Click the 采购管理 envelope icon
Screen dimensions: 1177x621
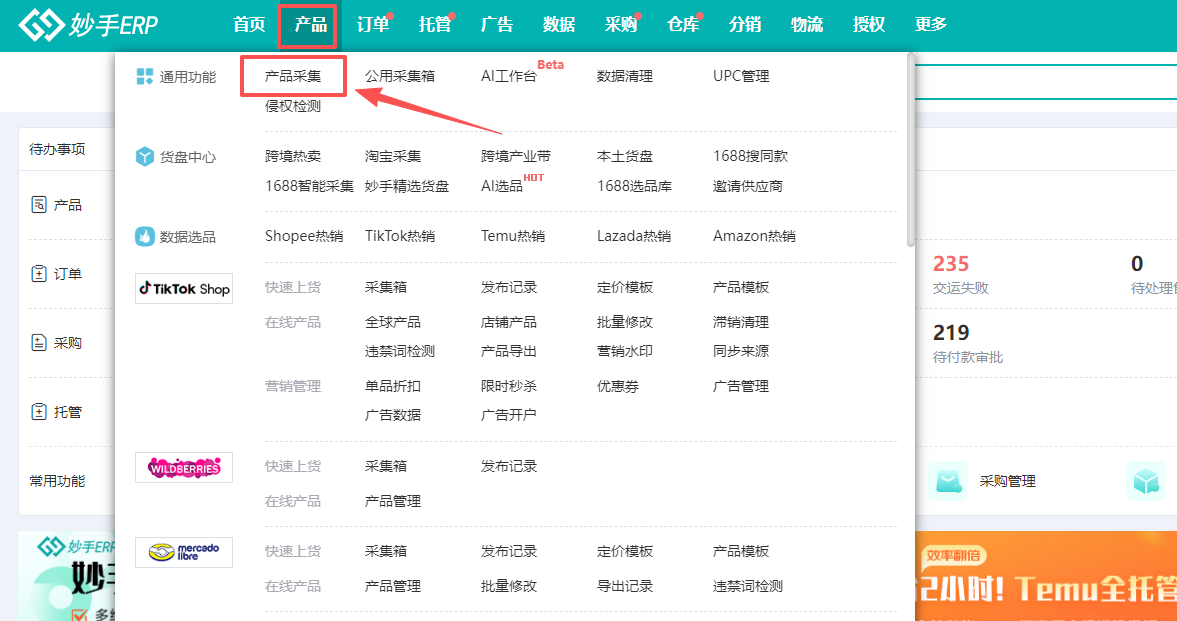(947, 480)
